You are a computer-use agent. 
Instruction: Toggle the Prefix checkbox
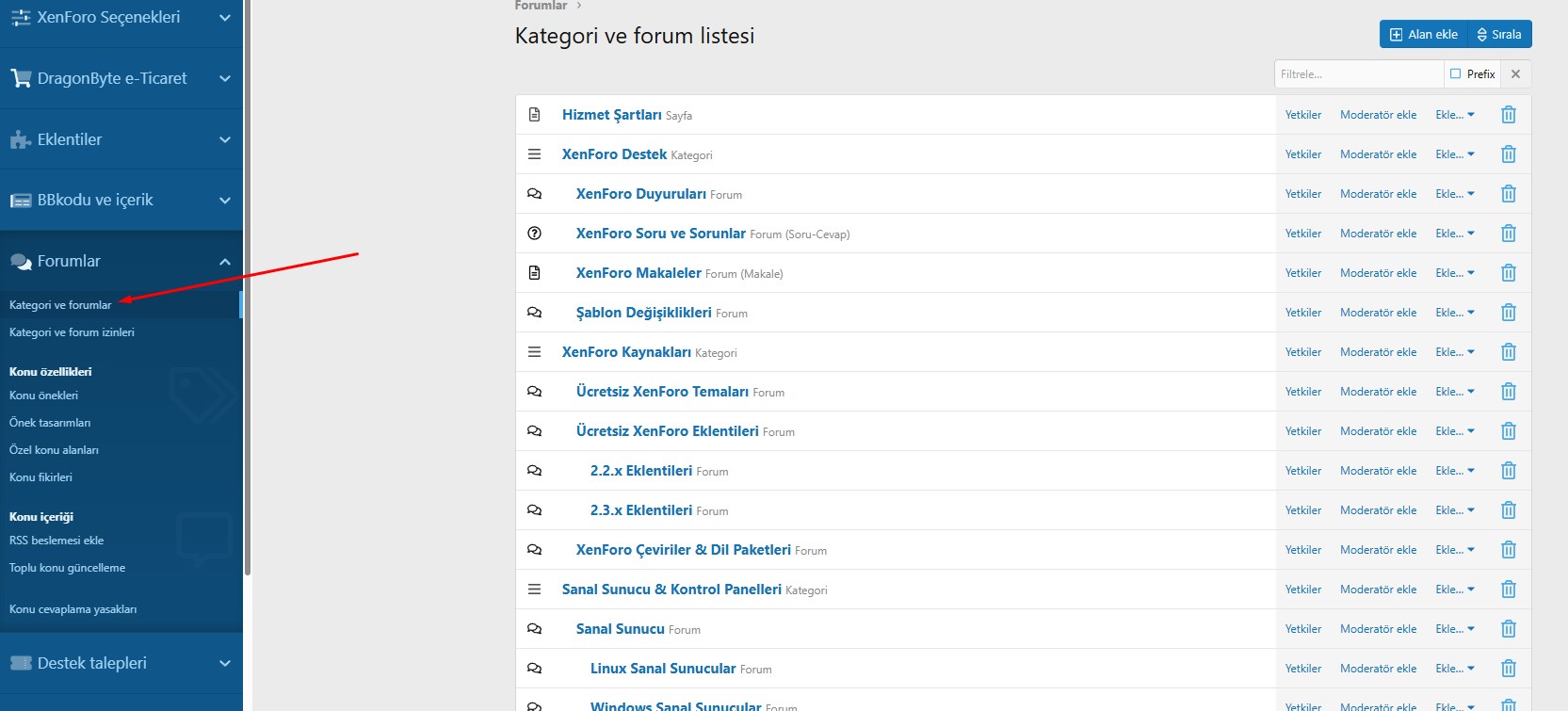1455,73
